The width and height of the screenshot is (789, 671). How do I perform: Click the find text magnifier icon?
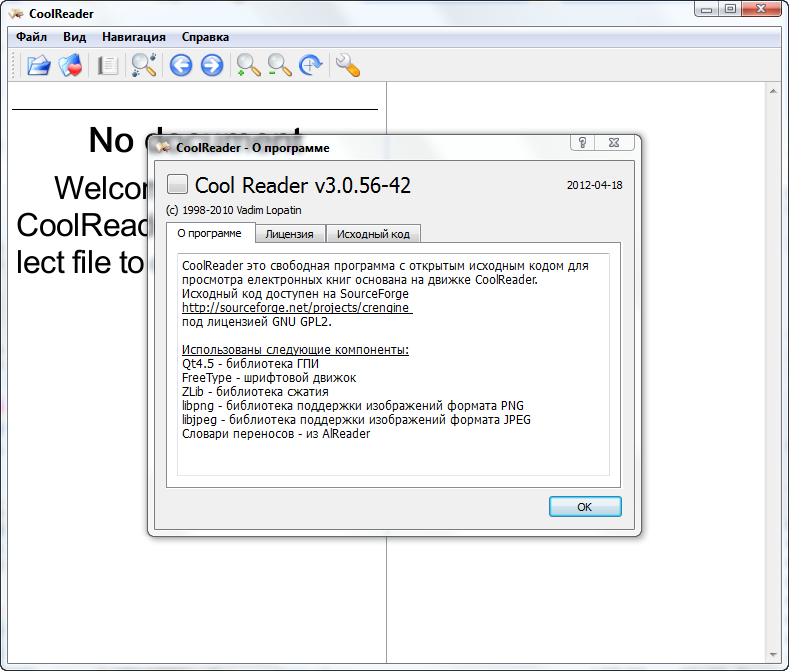click(x=144, y=65)
